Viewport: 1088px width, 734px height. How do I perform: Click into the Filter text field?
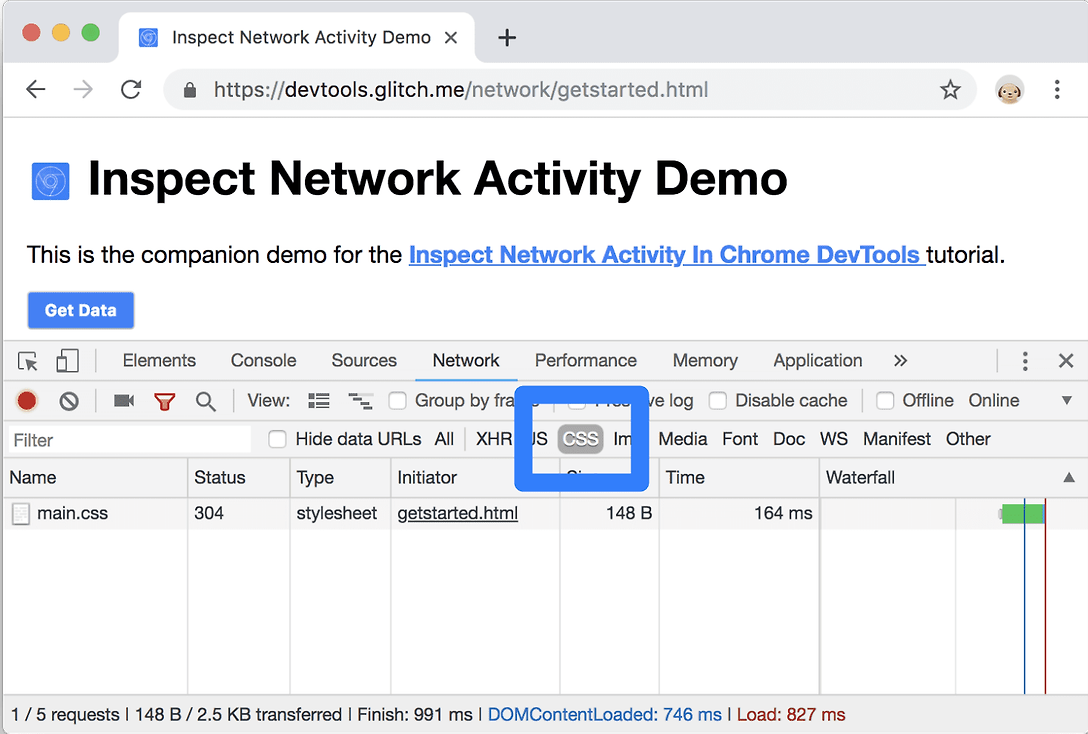pos(130,440)
